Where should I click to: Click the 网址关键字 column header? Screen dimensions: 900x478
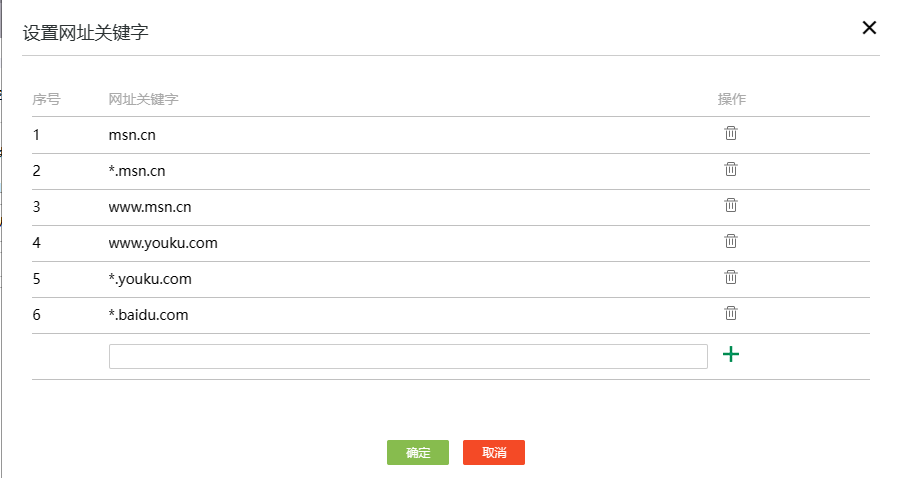tap(144, 99)
